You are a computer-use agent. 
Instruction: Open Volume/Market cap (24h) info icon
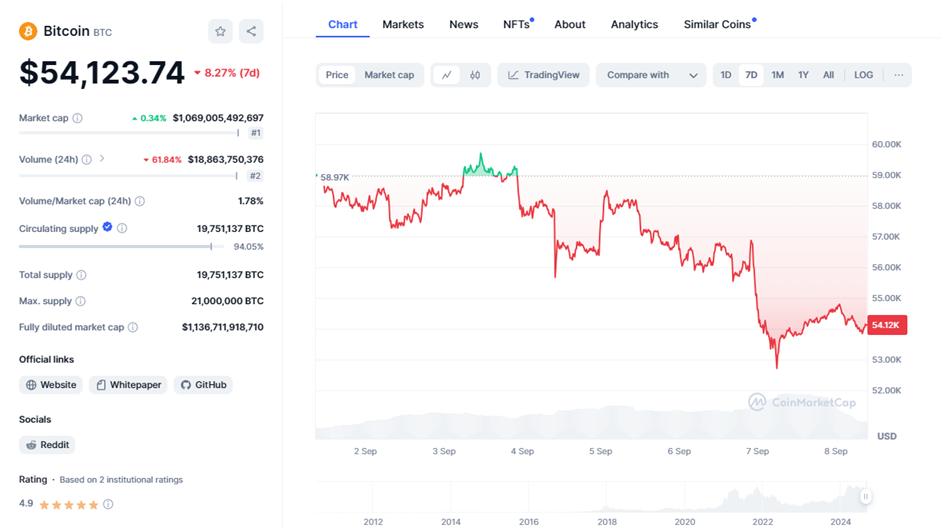click(x=140, y=201)
